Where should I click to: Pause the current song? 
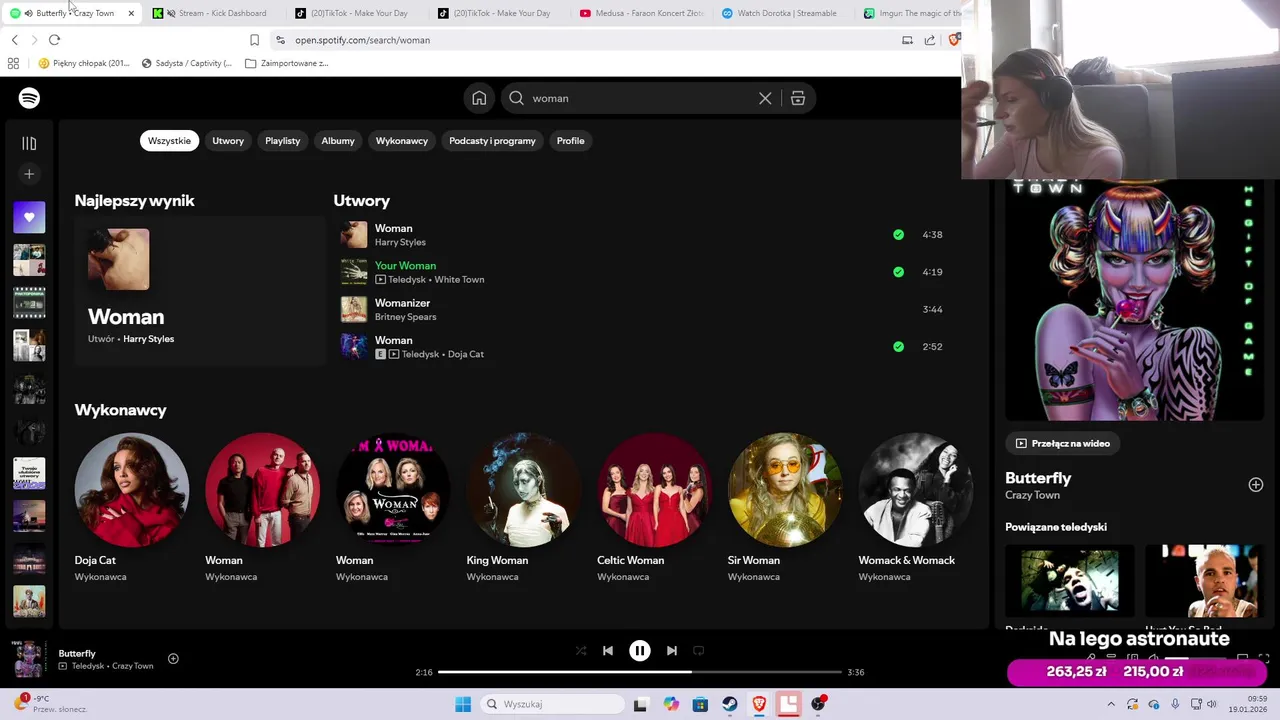pyautogui.click(x=640, y=650)
